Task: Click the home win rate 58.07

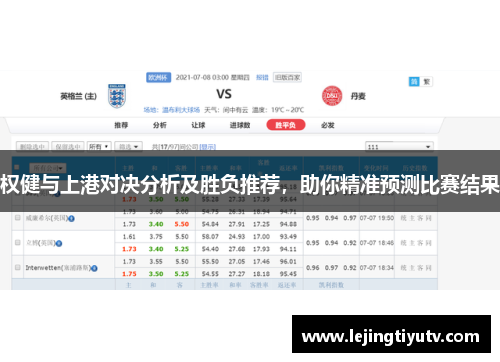Action: click(x=210, y=237)
